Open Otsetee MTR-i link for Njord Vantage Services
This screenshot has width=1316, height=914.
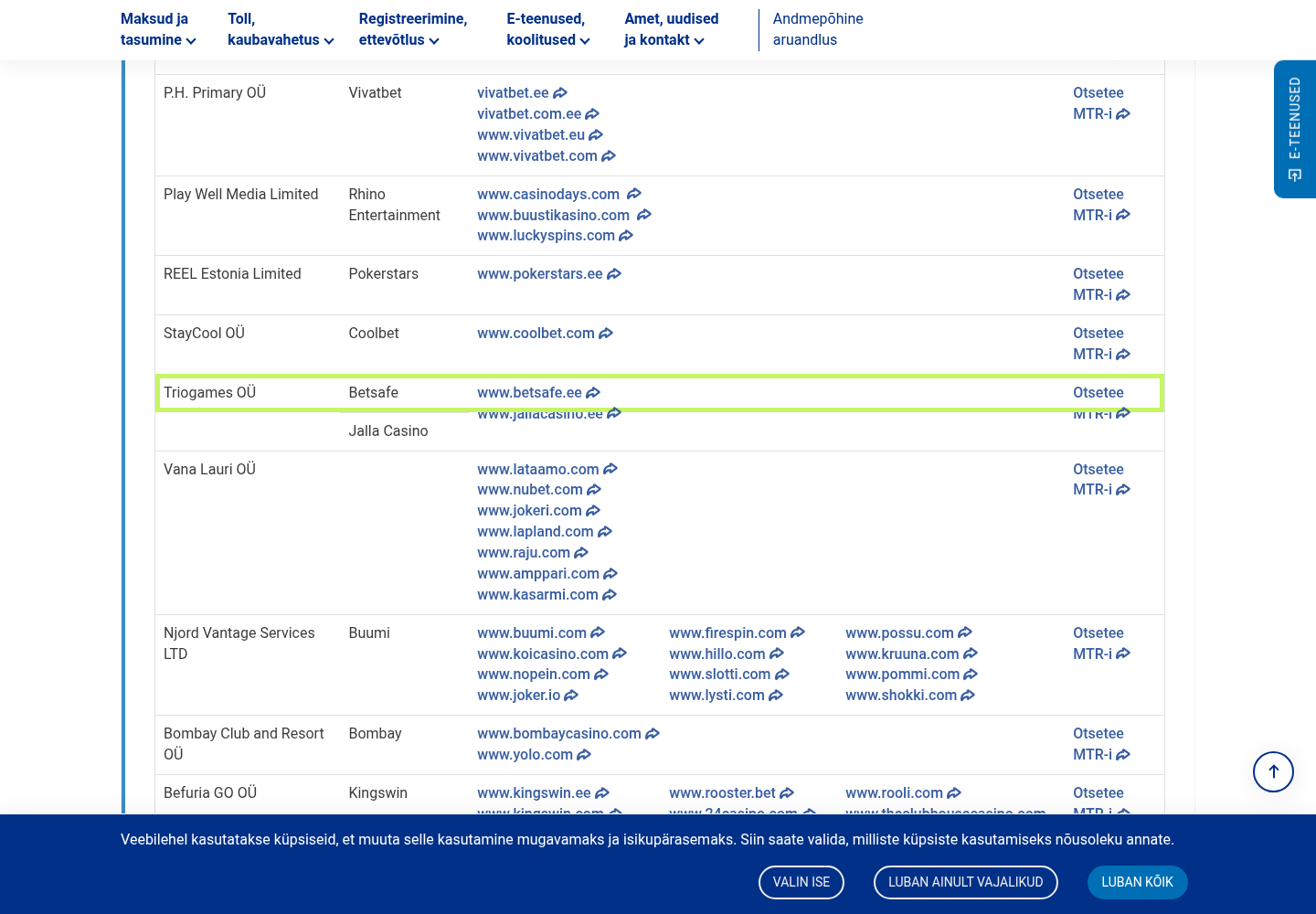[x=1101, y=643]
